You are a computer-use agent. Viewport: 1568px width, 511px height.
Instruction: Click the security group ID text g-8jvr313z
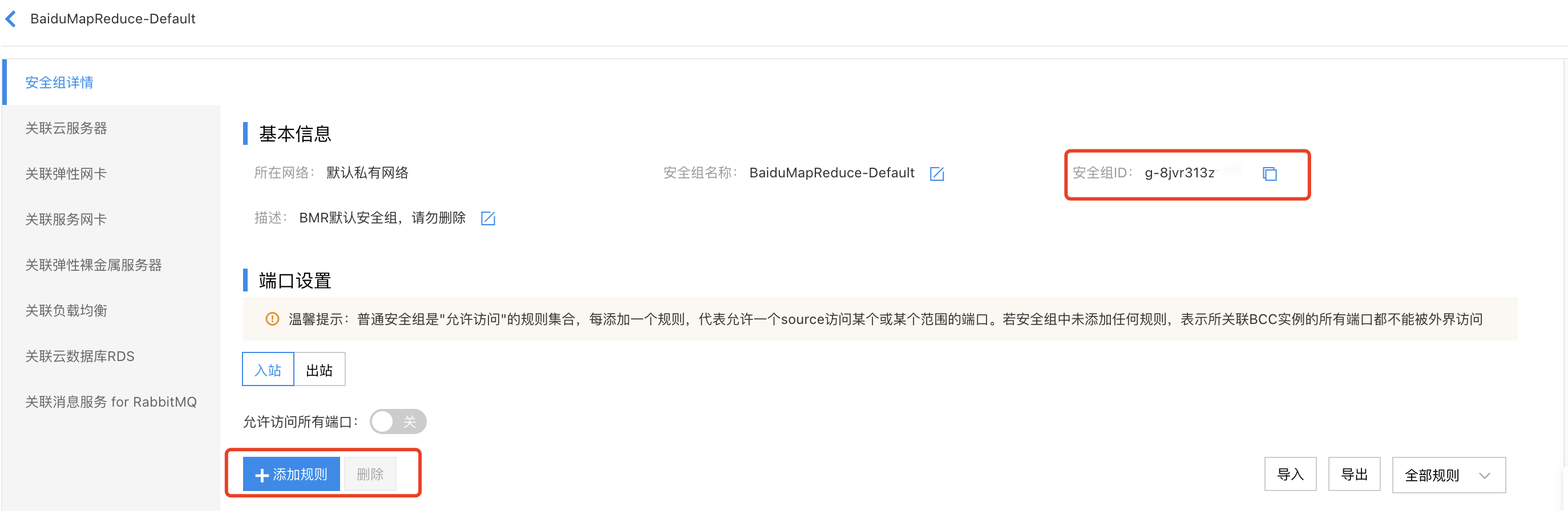click(x=1179, y=173)
